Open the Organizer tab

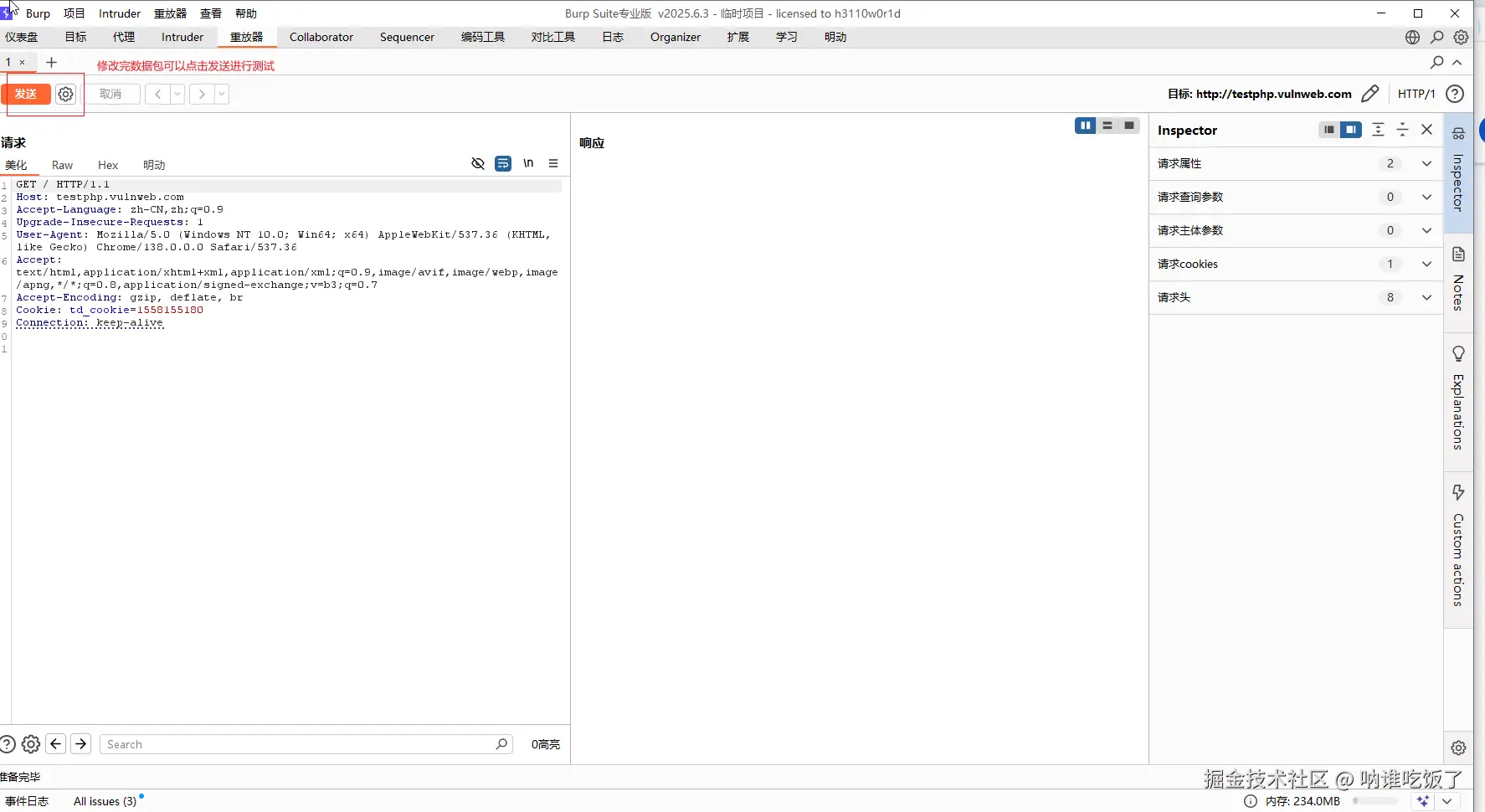676,37
